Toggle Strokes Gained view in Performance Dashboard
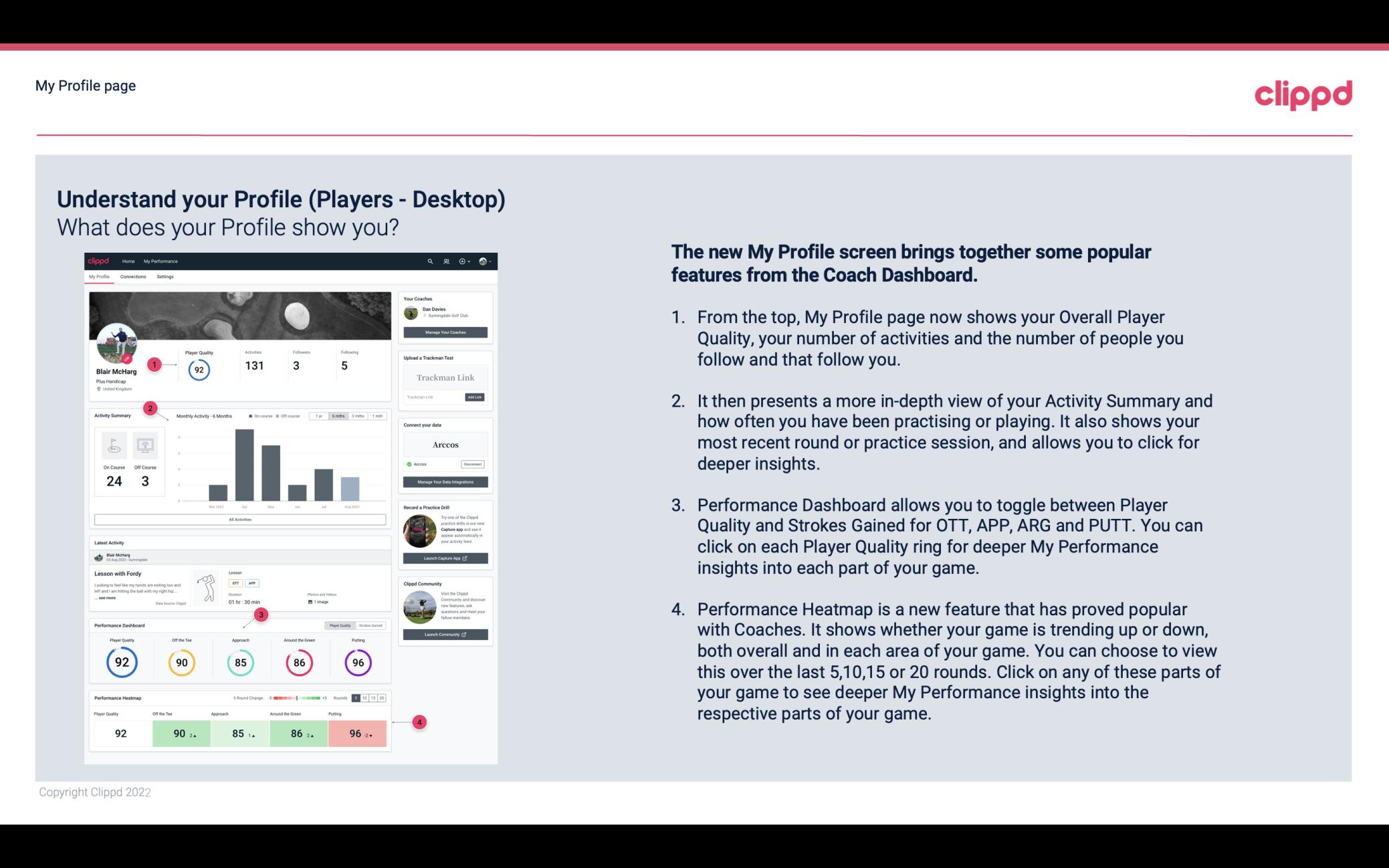 click(x=374, y=625)
